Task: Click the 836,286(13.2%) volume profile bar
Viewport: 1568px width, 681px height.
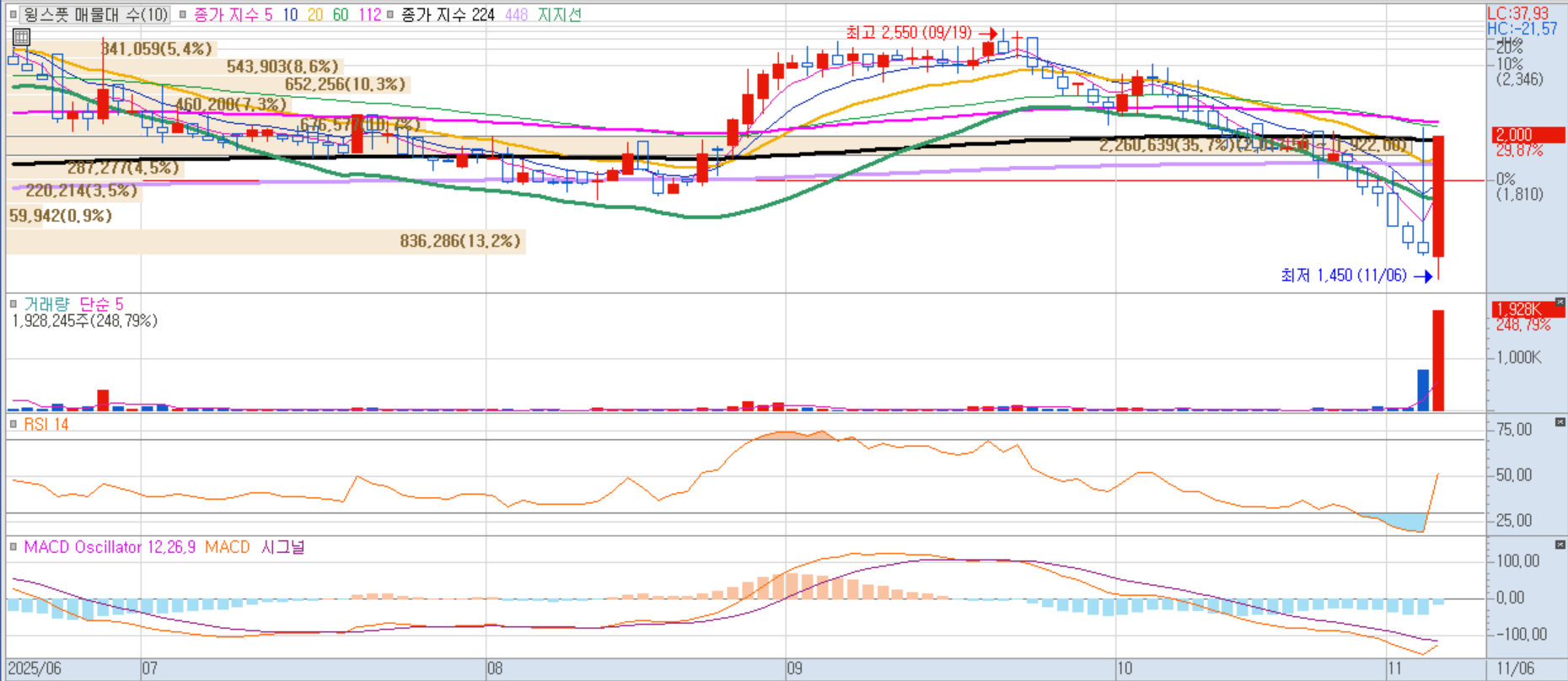Action: [x=266, y=242]
